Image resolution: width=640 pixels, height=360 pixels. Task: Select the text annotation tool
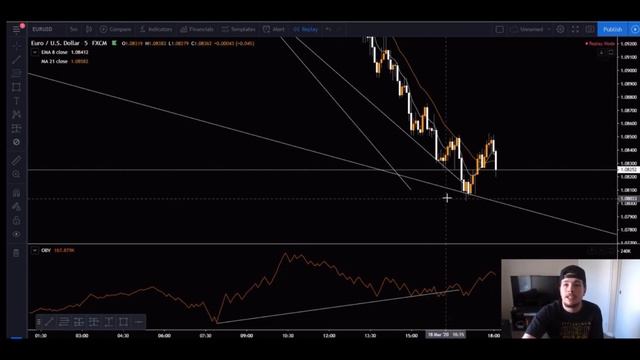[x=16, y=101]
